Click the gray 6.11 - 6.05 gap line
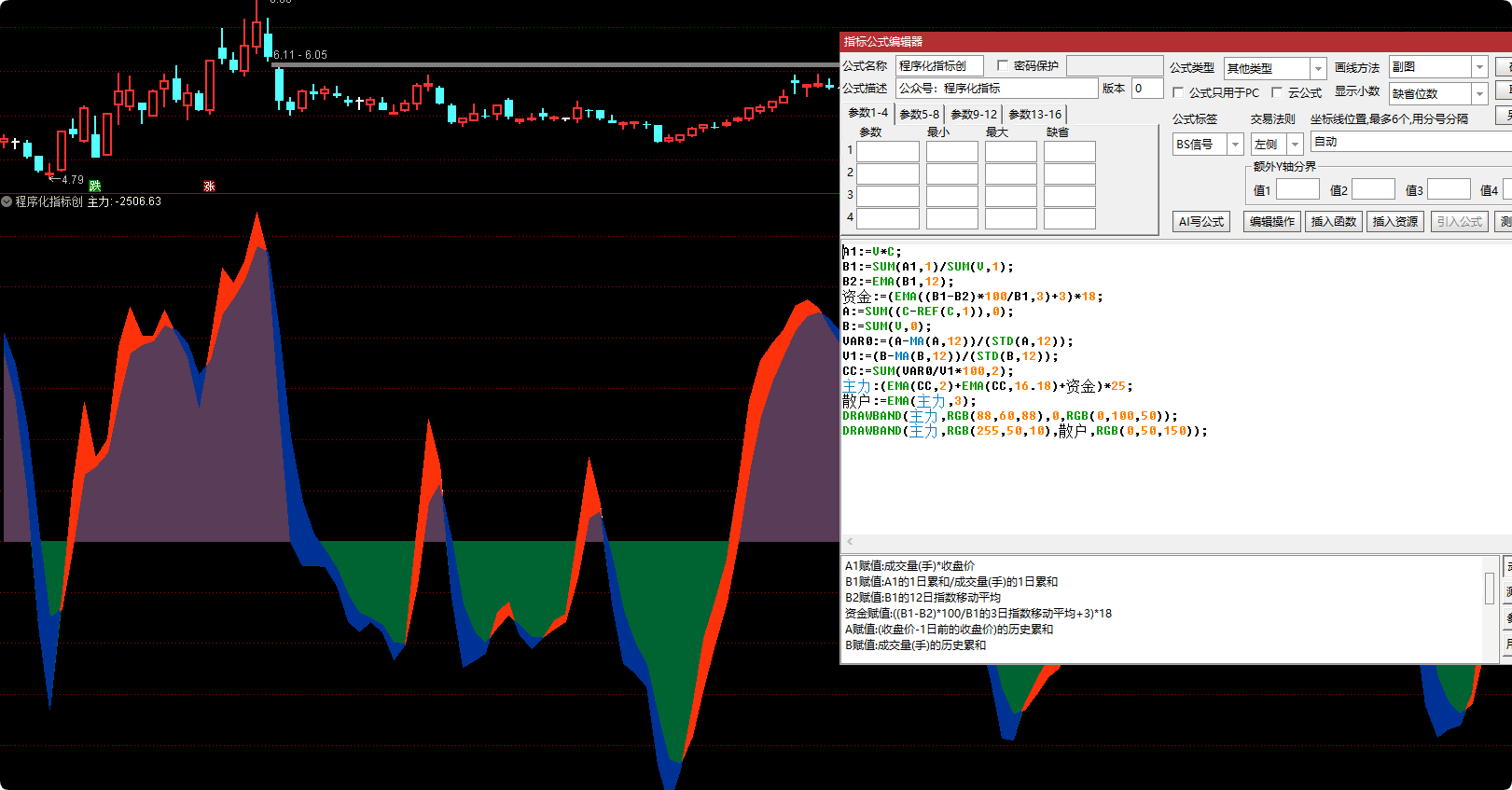This screenshot has height=790, width=1512. (x=560, y=64)
